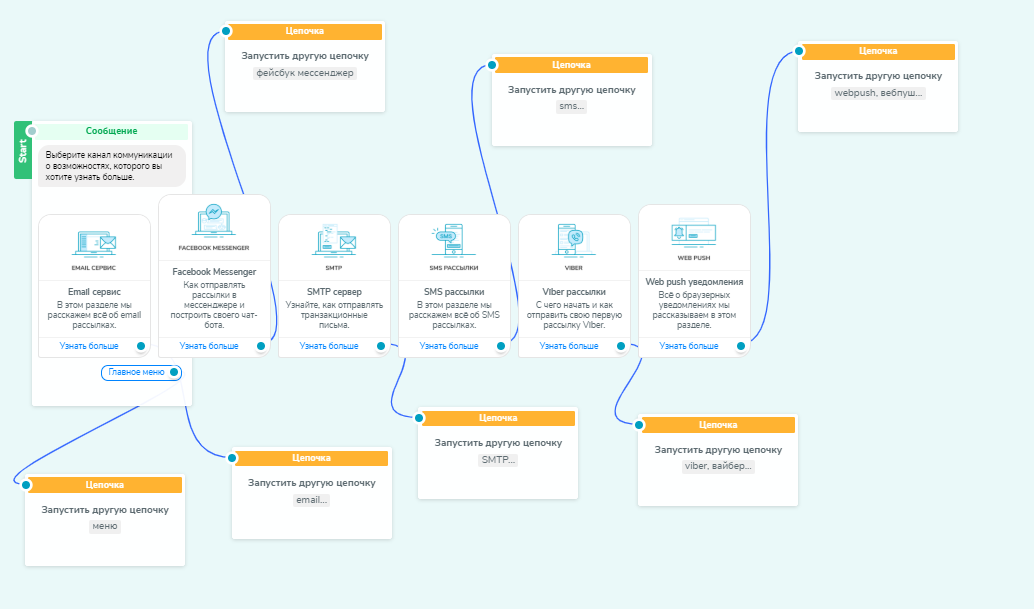Select Цепочка header above email... block
The image size is (1034, 609).
pyautogui.click(x=311, y=457)
